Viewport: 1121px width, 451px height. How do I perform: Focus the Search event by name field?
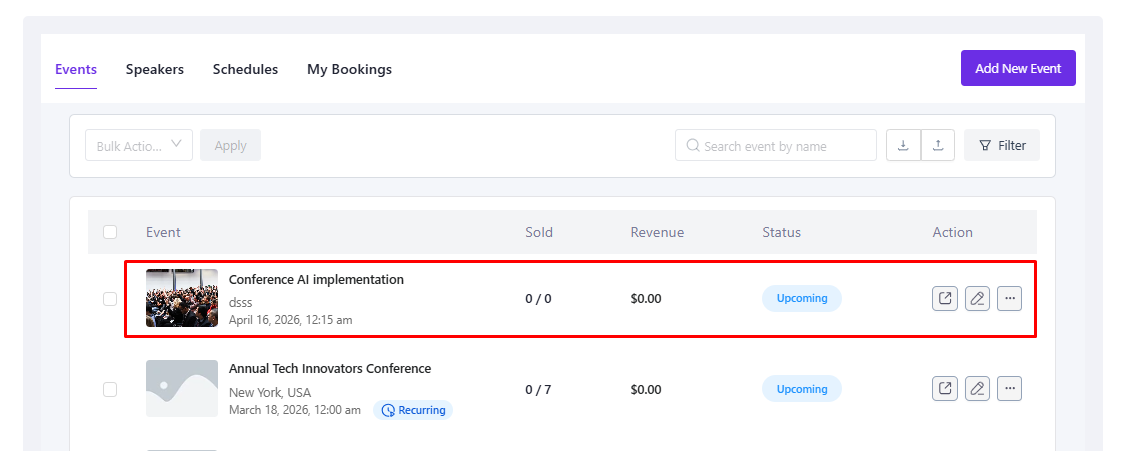(x=776, y=146)
